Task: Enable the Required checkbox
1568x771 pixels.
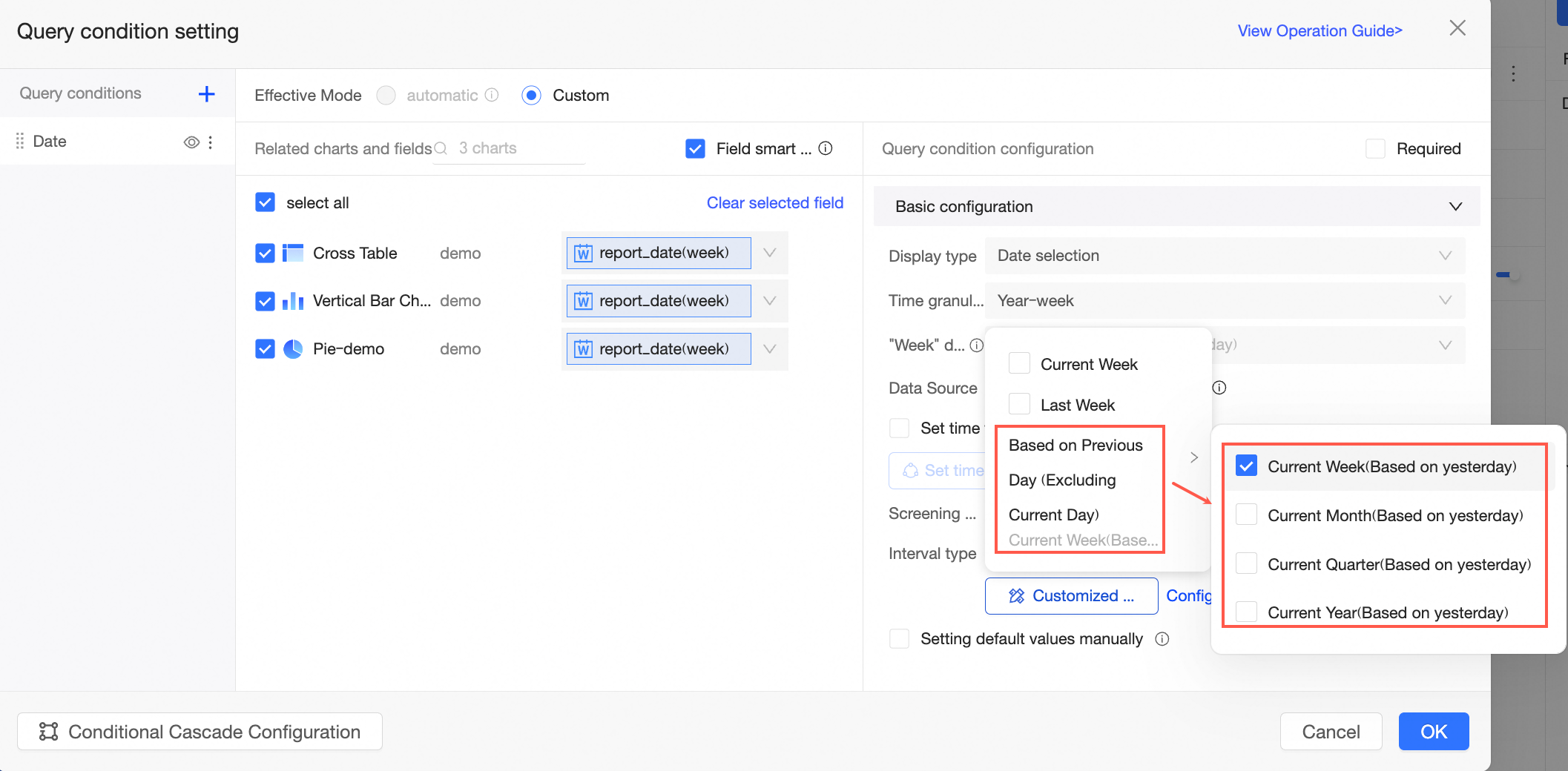Action: tap(1375, 148)
